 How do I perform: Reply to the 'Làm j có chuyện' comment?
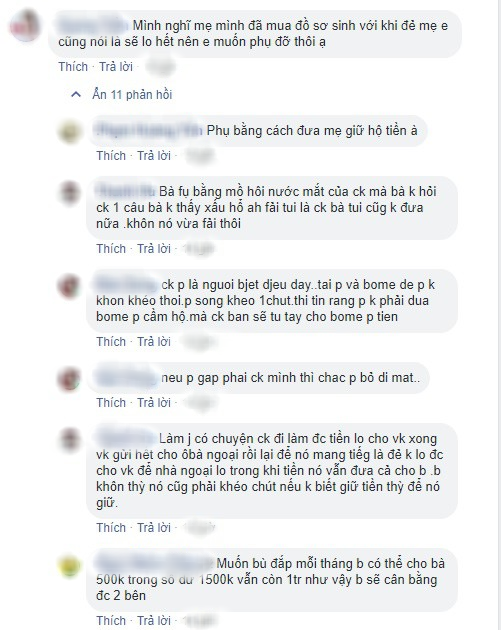tap(154, 528)
